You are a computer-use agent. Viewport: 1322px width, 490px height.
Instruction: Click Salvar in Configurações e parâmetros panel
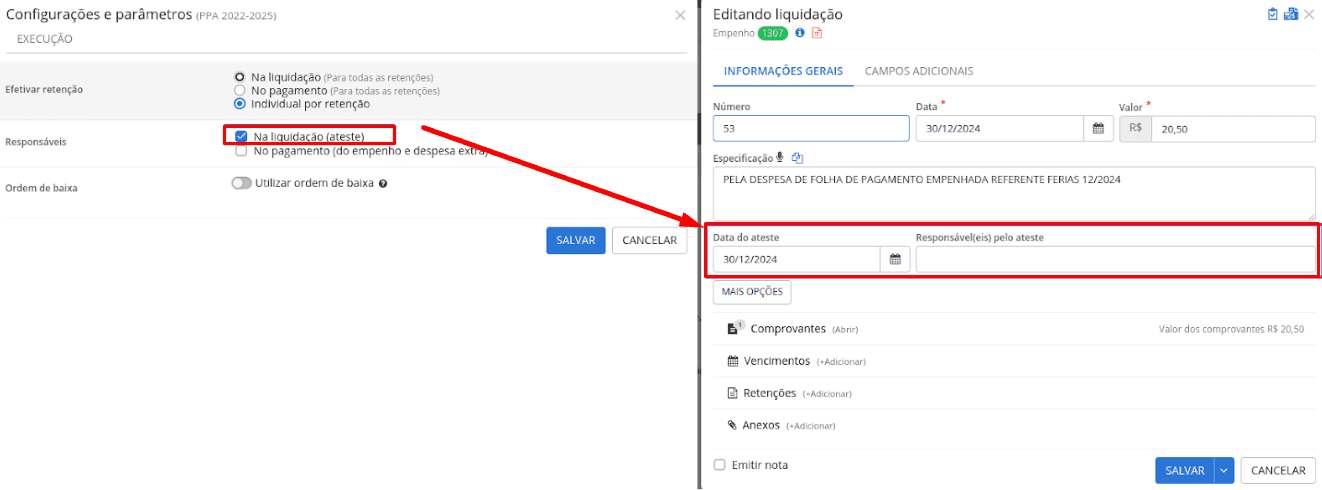576,240
